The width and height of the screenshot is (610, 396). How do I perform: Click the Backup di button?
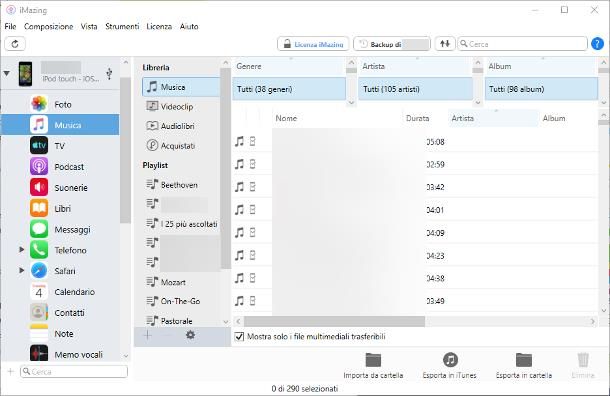pos(392,44)
